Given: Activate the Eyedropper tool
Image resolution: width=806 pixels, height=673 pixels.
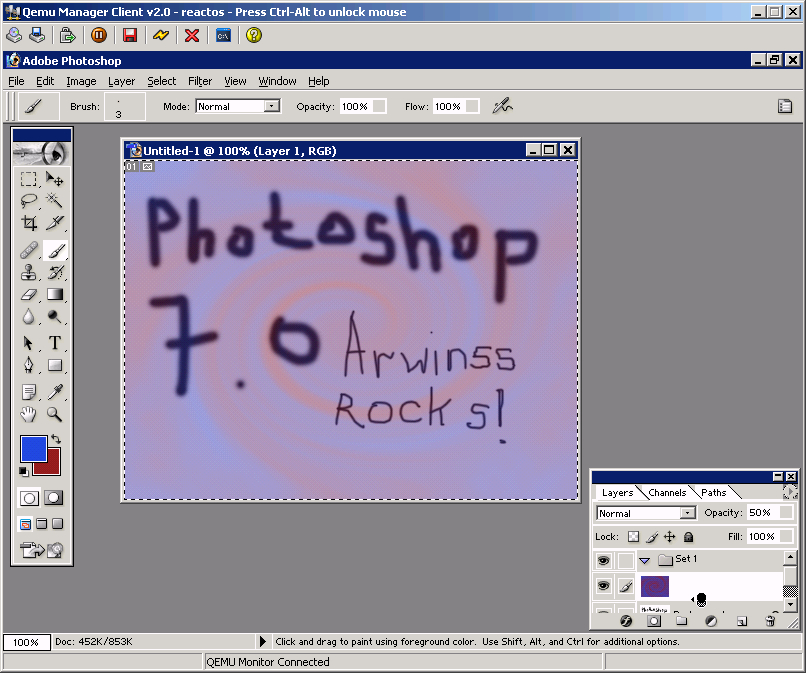Looking at the screenshot, I should 55,392.
